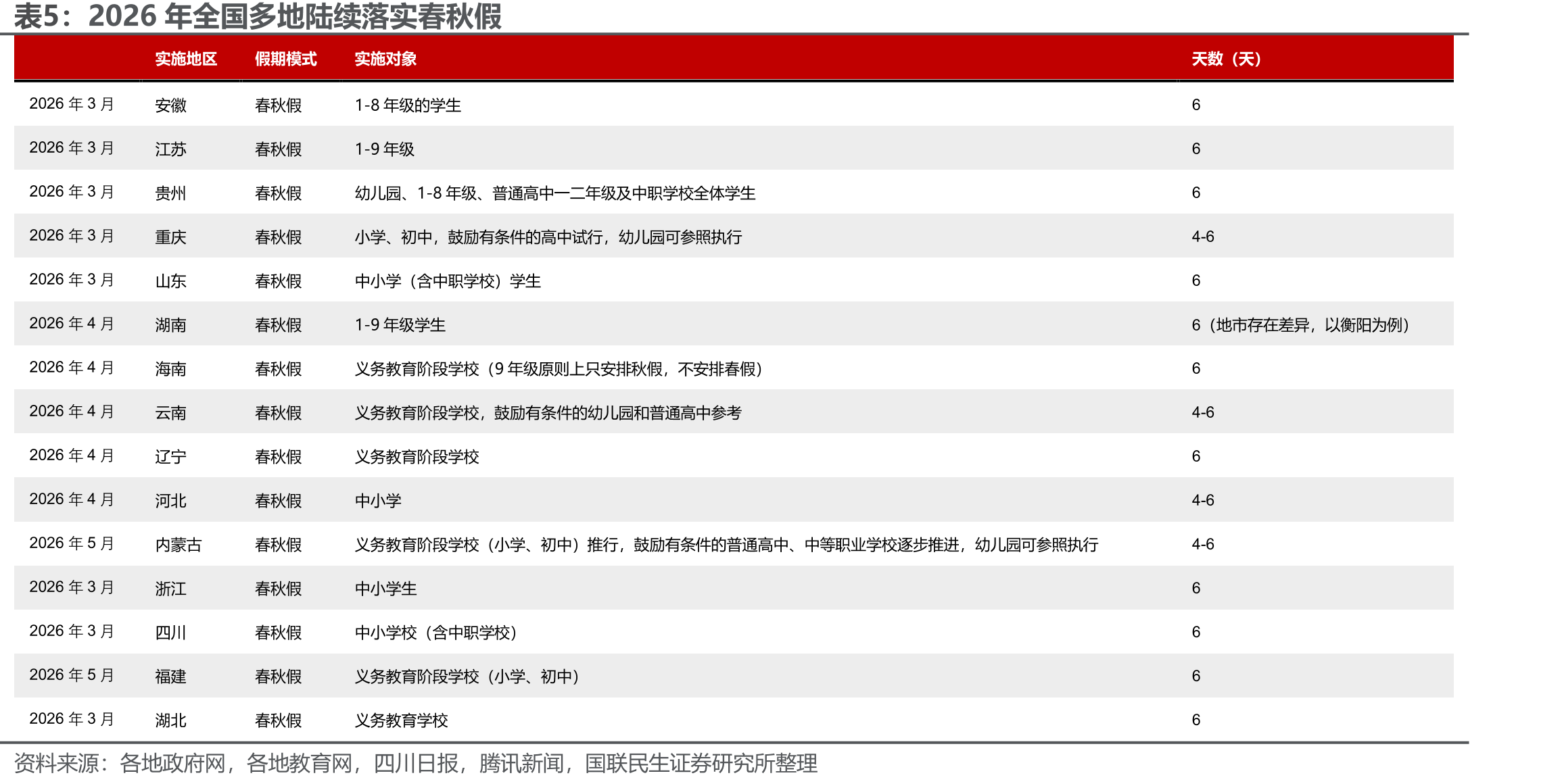Select the text '1-8 年级的学生'
1562x784 pixels.
click(408, 105)
